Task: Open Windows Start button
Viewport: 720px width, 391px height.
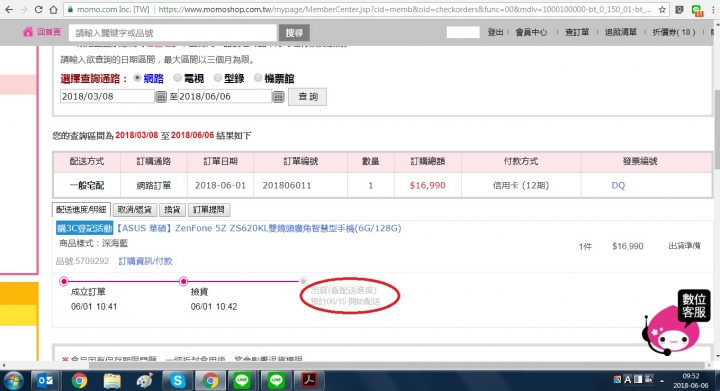Action: tap(13, 381)
